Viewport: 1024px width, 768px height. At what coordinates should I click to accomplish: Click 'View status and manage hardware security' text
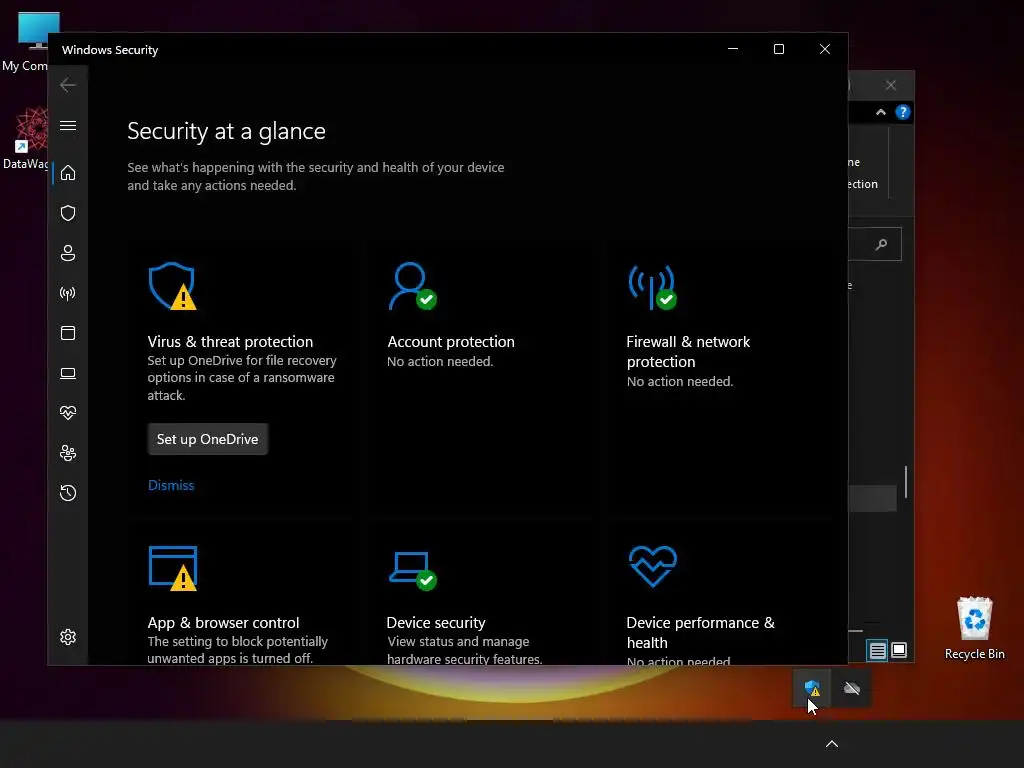click(x=464, y=650)
